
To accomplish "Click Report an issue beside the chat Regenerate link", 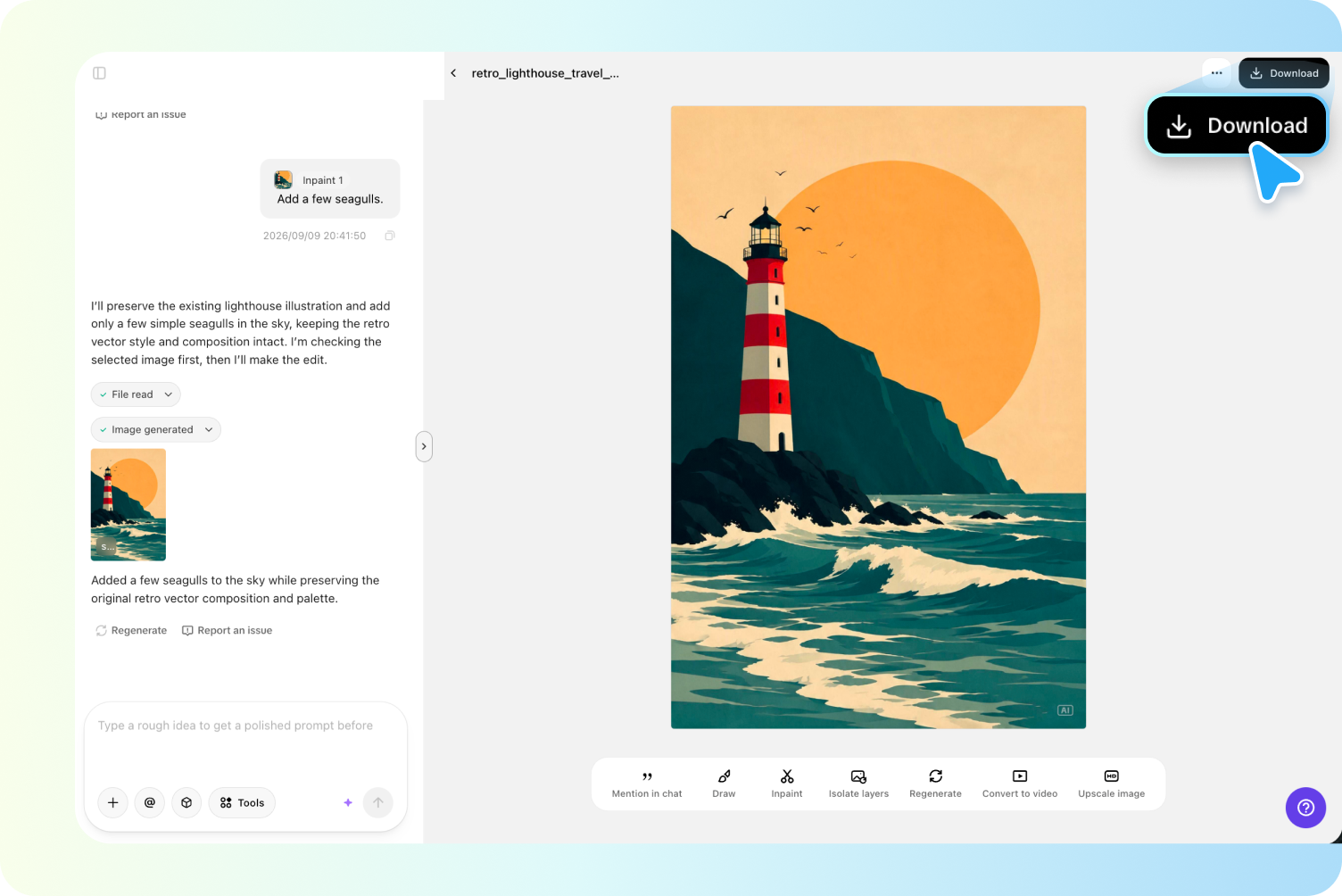I will pyautogui.click(x=227, y=630).
